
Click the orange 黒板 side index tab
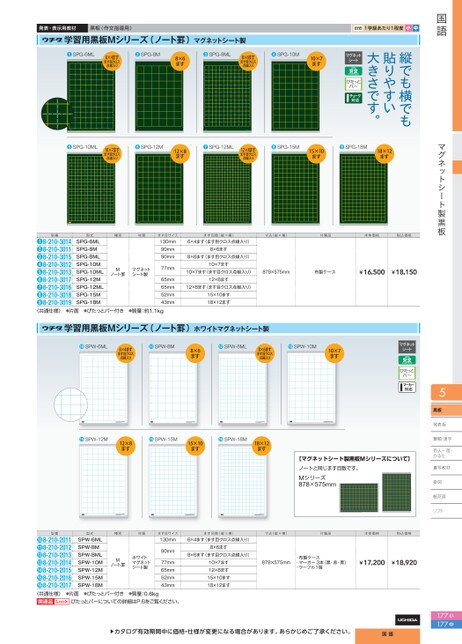446,410
